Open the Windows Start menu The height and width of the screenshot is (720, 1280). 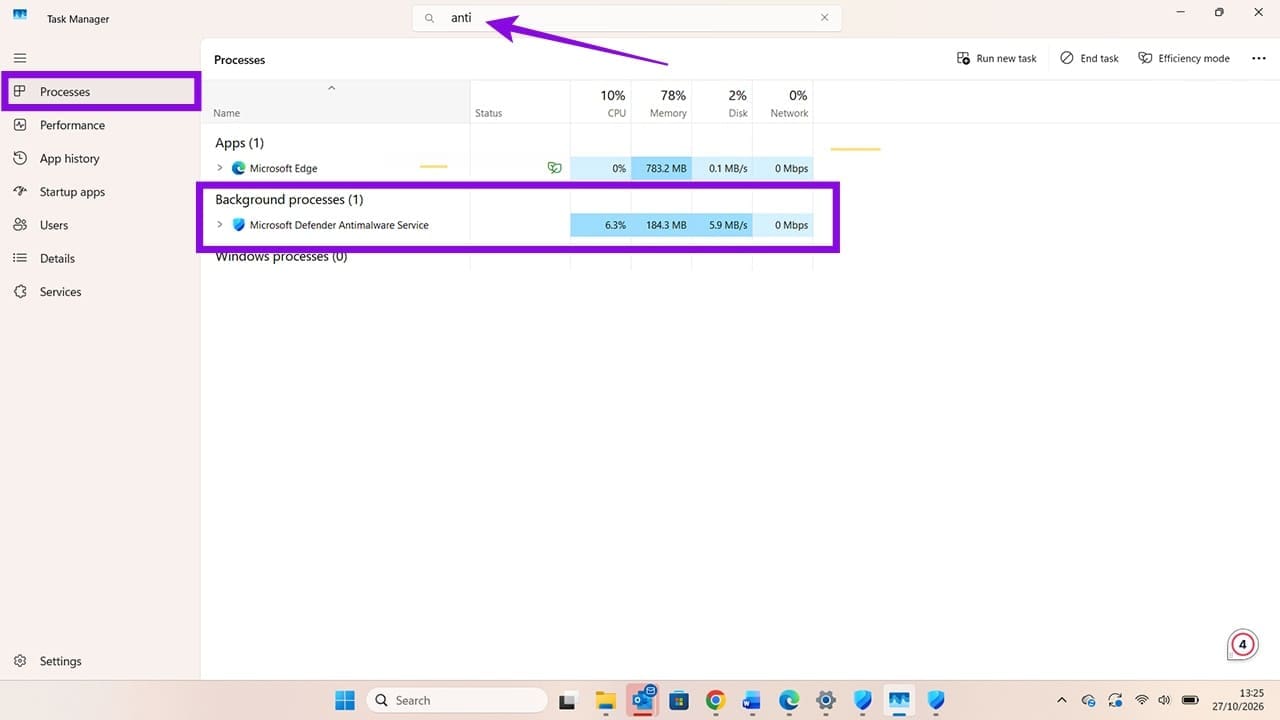pos(345,700)
